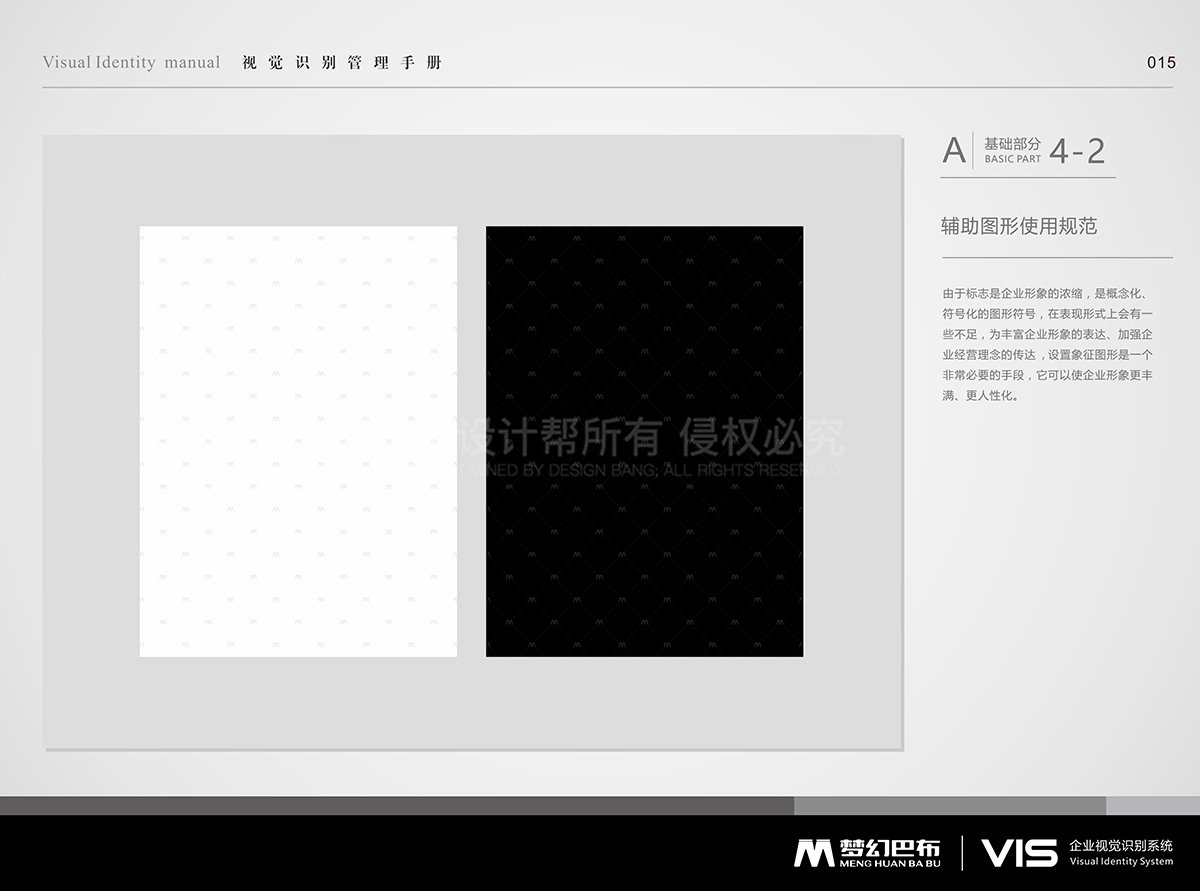Image resolution: width=1200 pixels, height=891 pixels.
Task: Select the '企业视觉识别系统' footer text
Action: (1121, 845)
